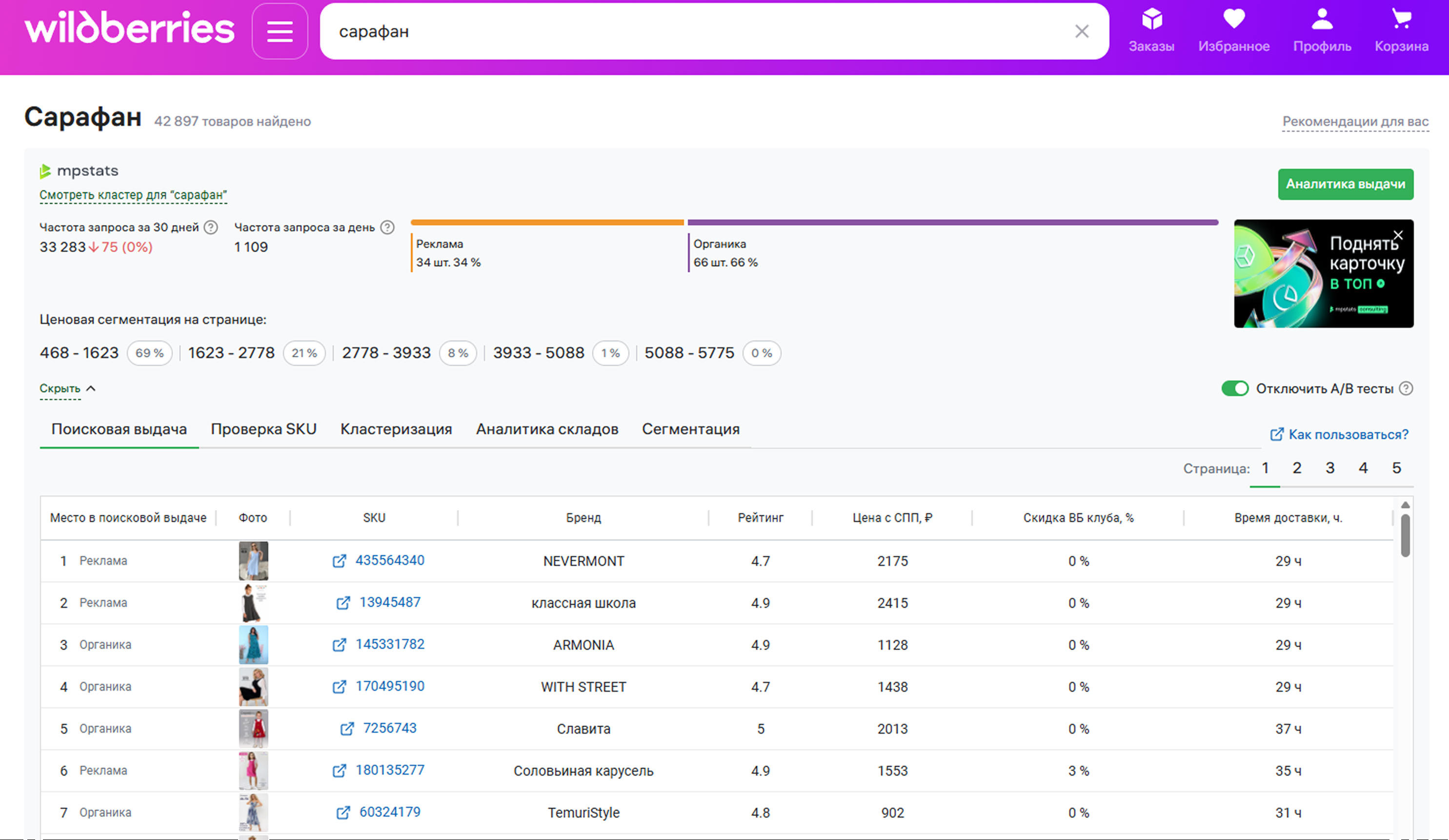The height and width of the screenshot is (840, 1449).
Task: Collapse panel using Скрыть chevron
Action: point(91,389)
